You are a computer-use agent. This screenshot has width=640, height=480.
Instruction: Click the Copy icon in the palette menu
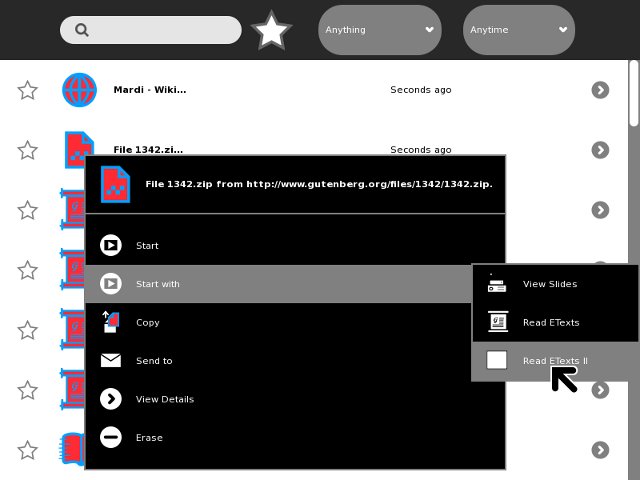111,322
